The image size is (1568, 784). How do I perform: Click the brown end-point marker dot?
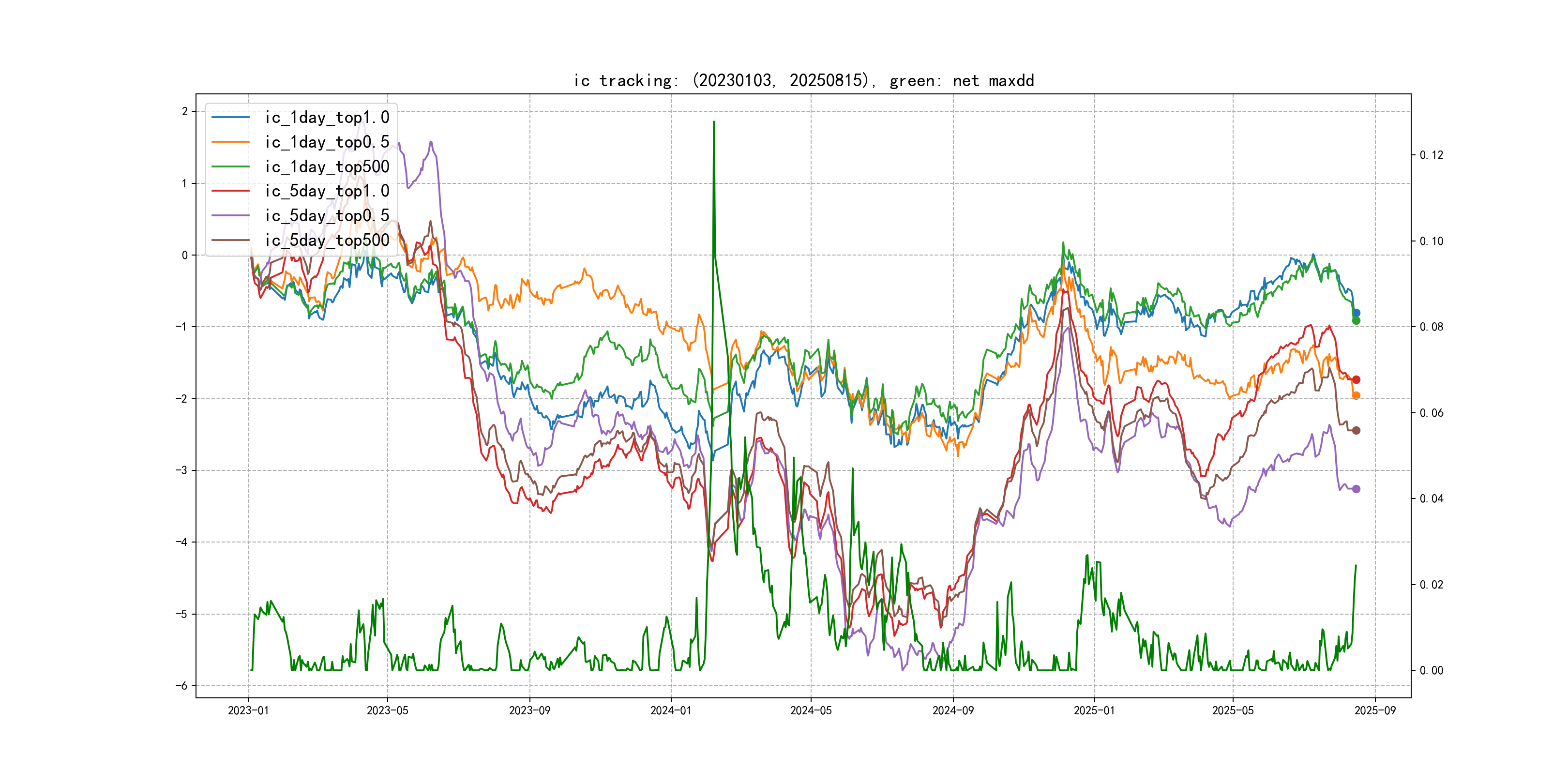[x=1356, y=430]
